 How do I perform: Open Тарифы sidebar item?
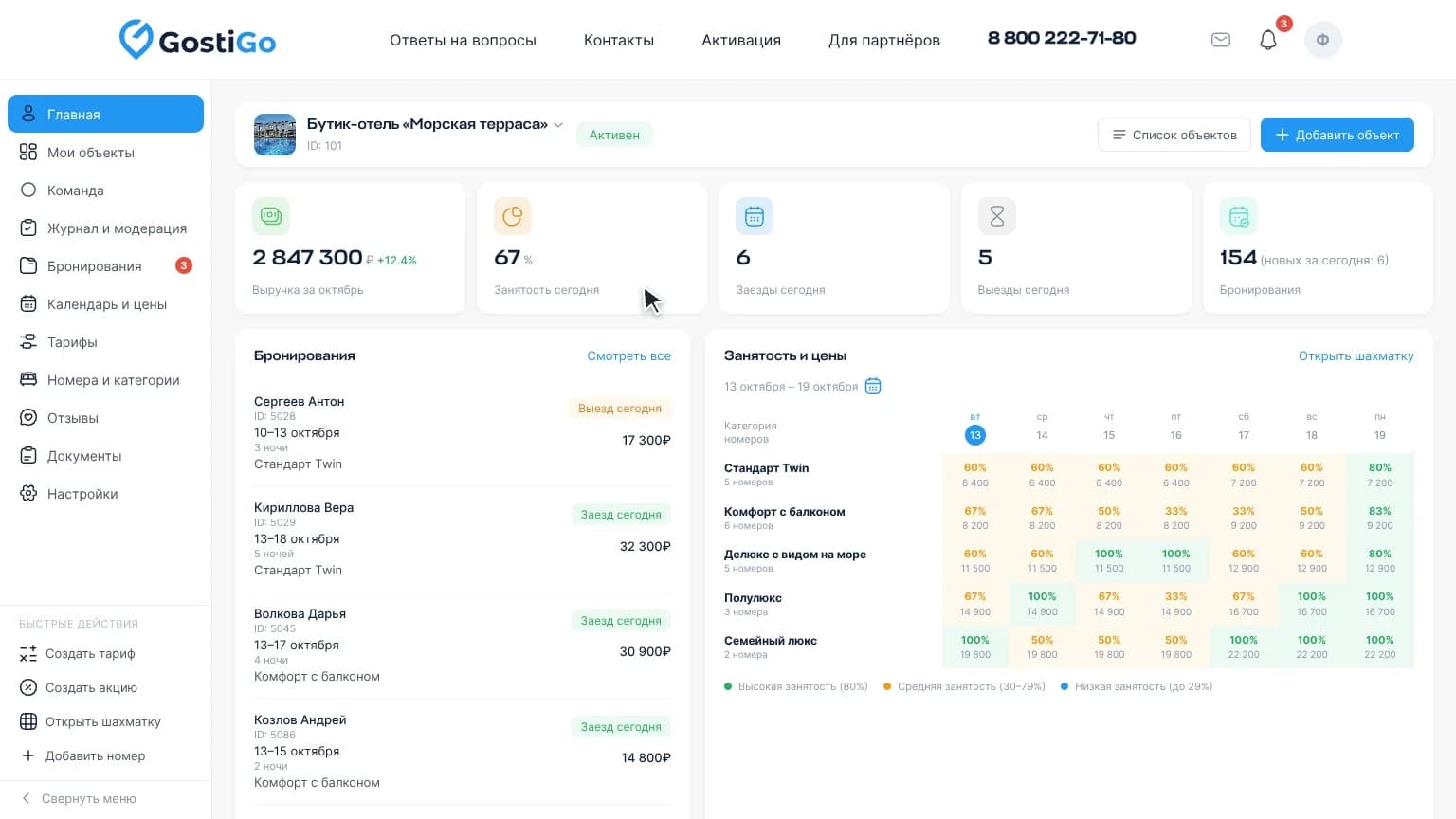(x=105, y=342)
